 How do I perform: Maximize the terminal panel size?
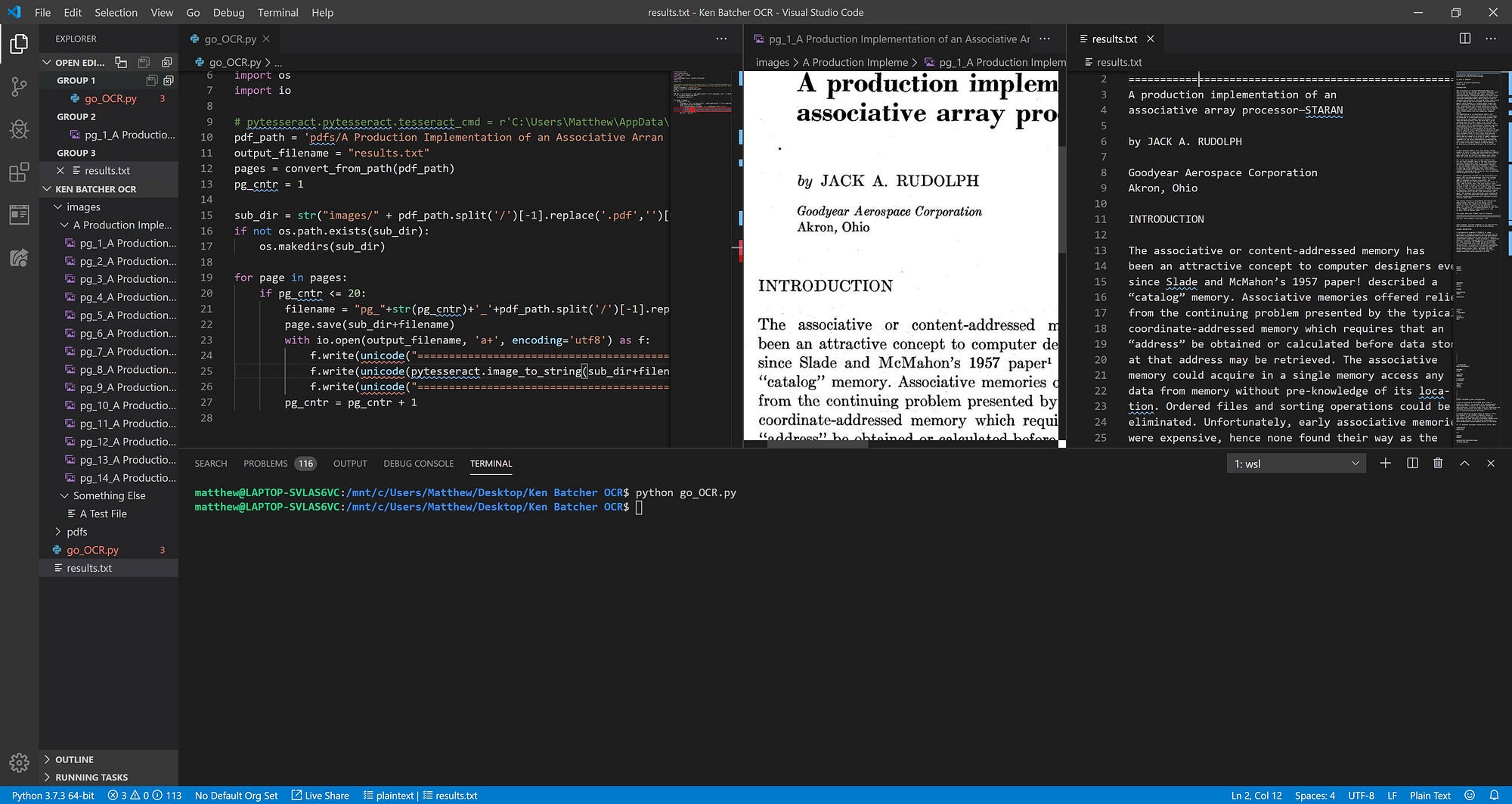coord(1464,464)
